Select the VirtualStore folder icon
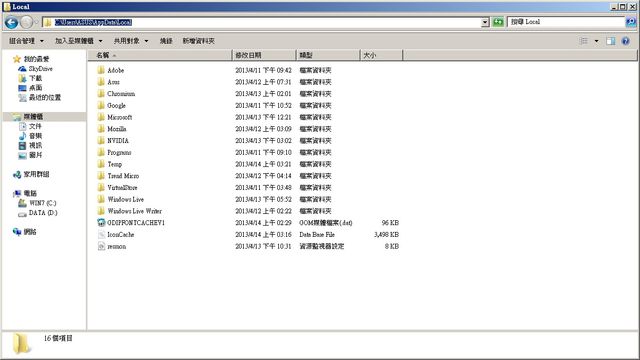640x360 pixels. tap(101, 187)
